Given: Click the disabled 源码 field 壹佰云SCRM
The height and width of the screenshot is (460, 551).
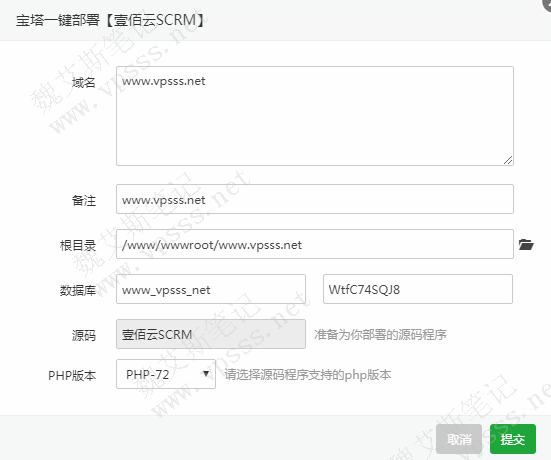Looking at the screenshot, I should (211, 334).
